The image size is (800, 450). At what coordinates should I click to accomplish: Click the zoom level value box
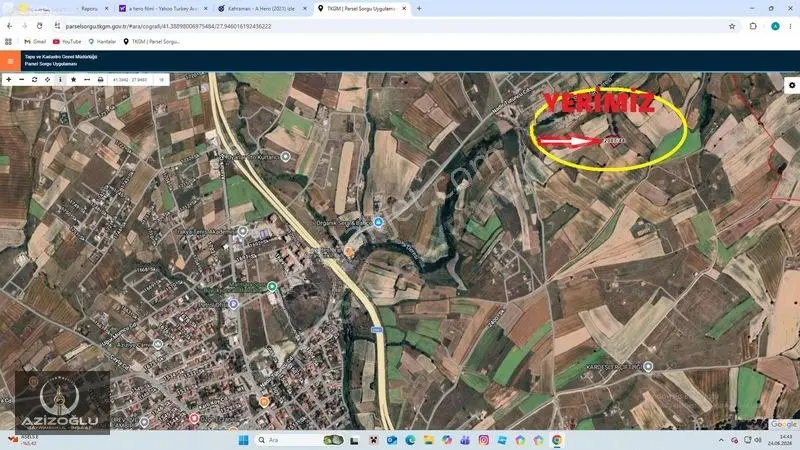(161, 80)
